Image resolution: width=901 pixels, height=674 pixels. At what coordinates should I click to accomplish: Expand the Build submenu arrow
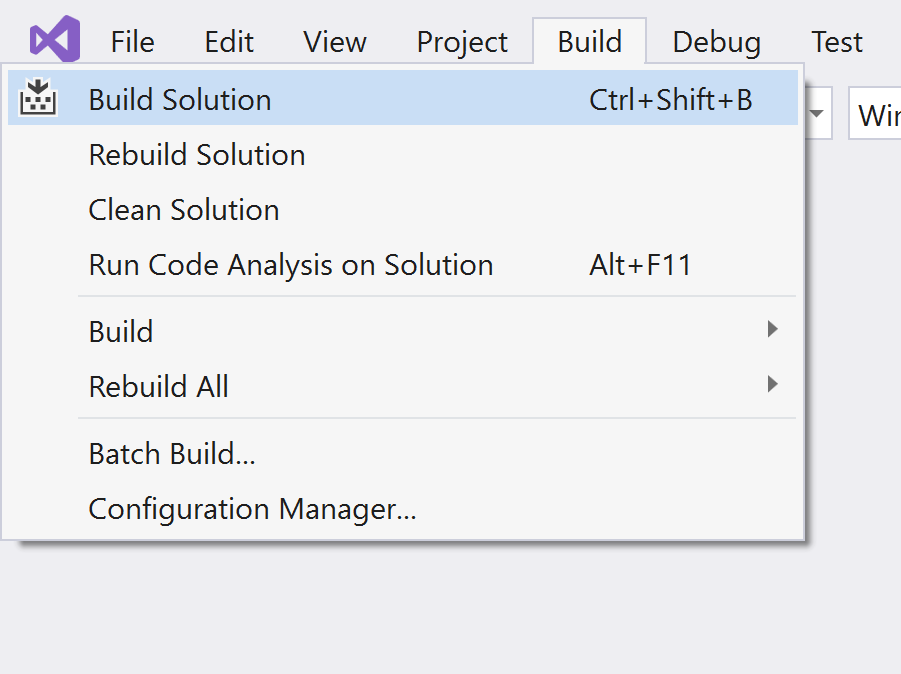tap(772, 329)
